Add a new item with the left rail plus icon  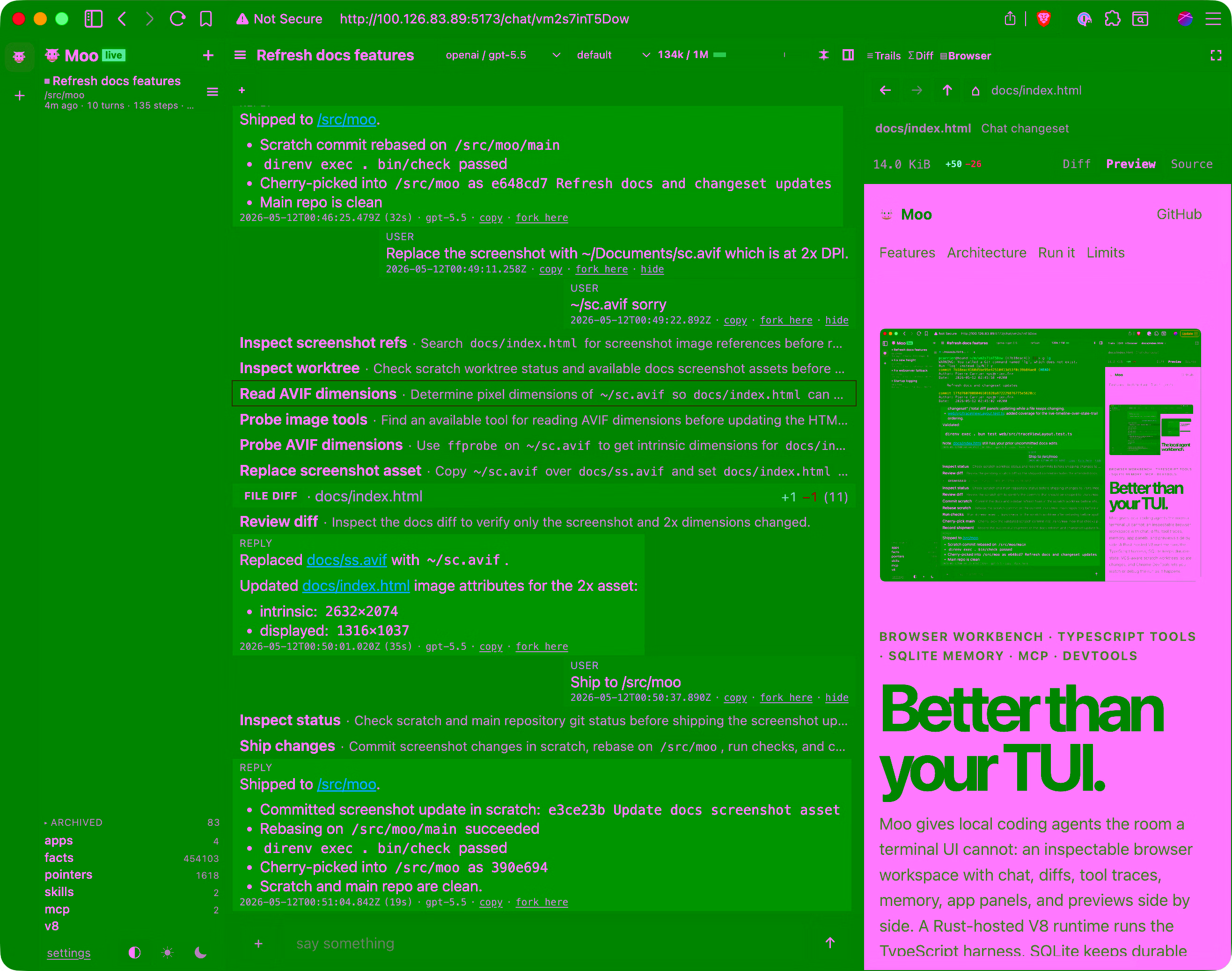20,96
